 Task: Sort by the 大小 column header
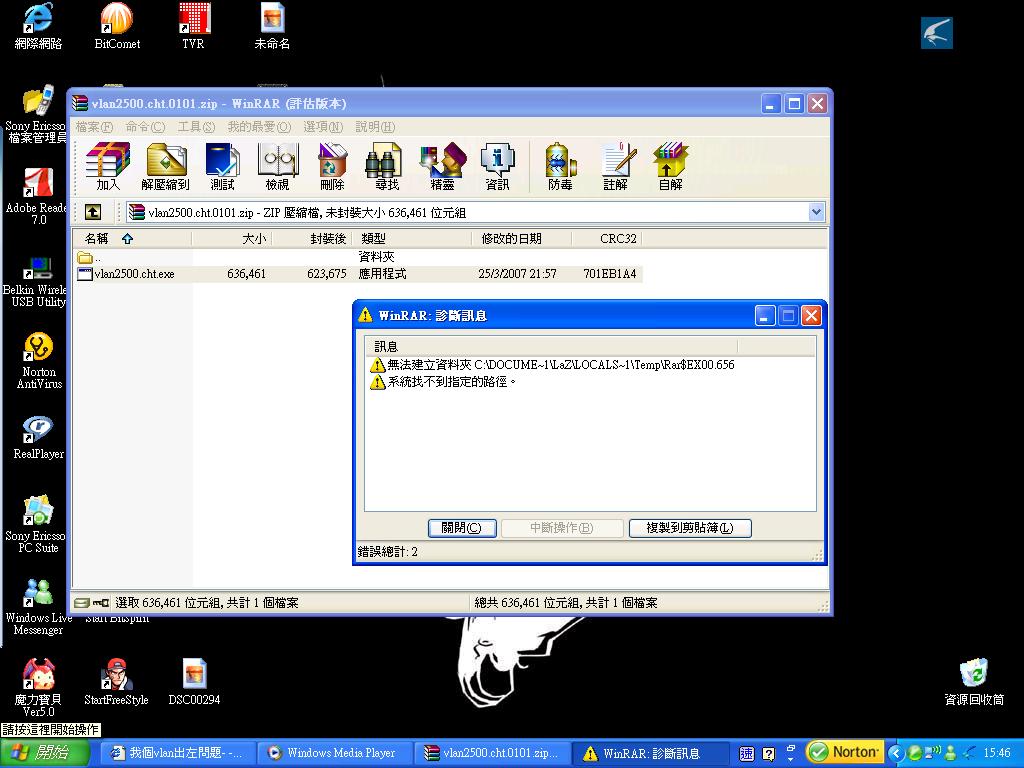231,239
